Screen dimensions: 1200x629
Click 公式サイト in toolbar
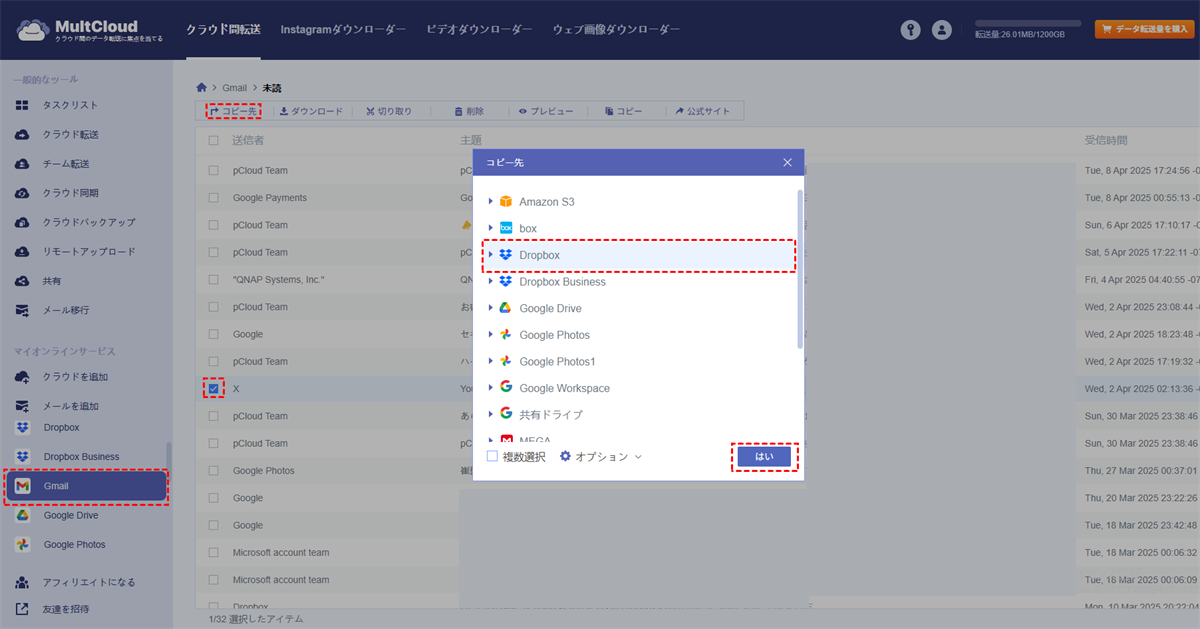(x=703, y=112)
